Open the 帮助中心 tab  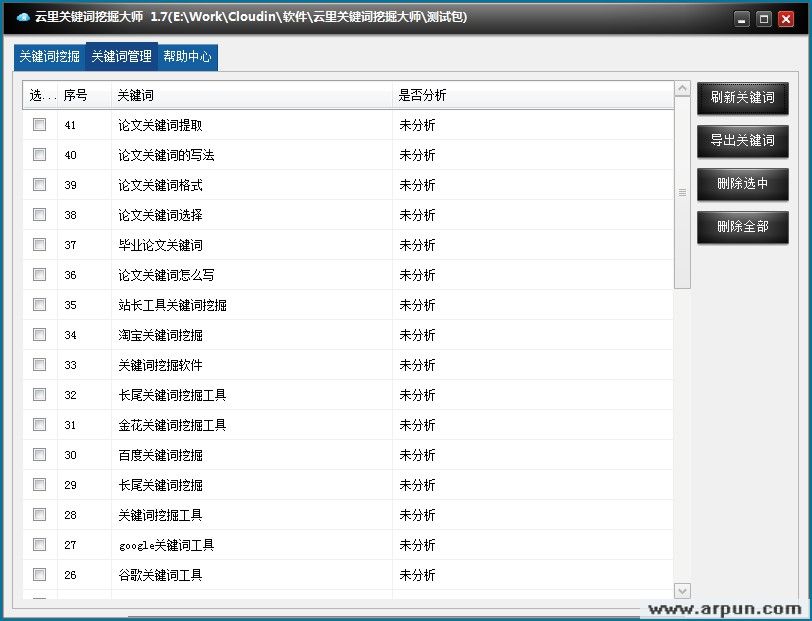tap(187, 57)
